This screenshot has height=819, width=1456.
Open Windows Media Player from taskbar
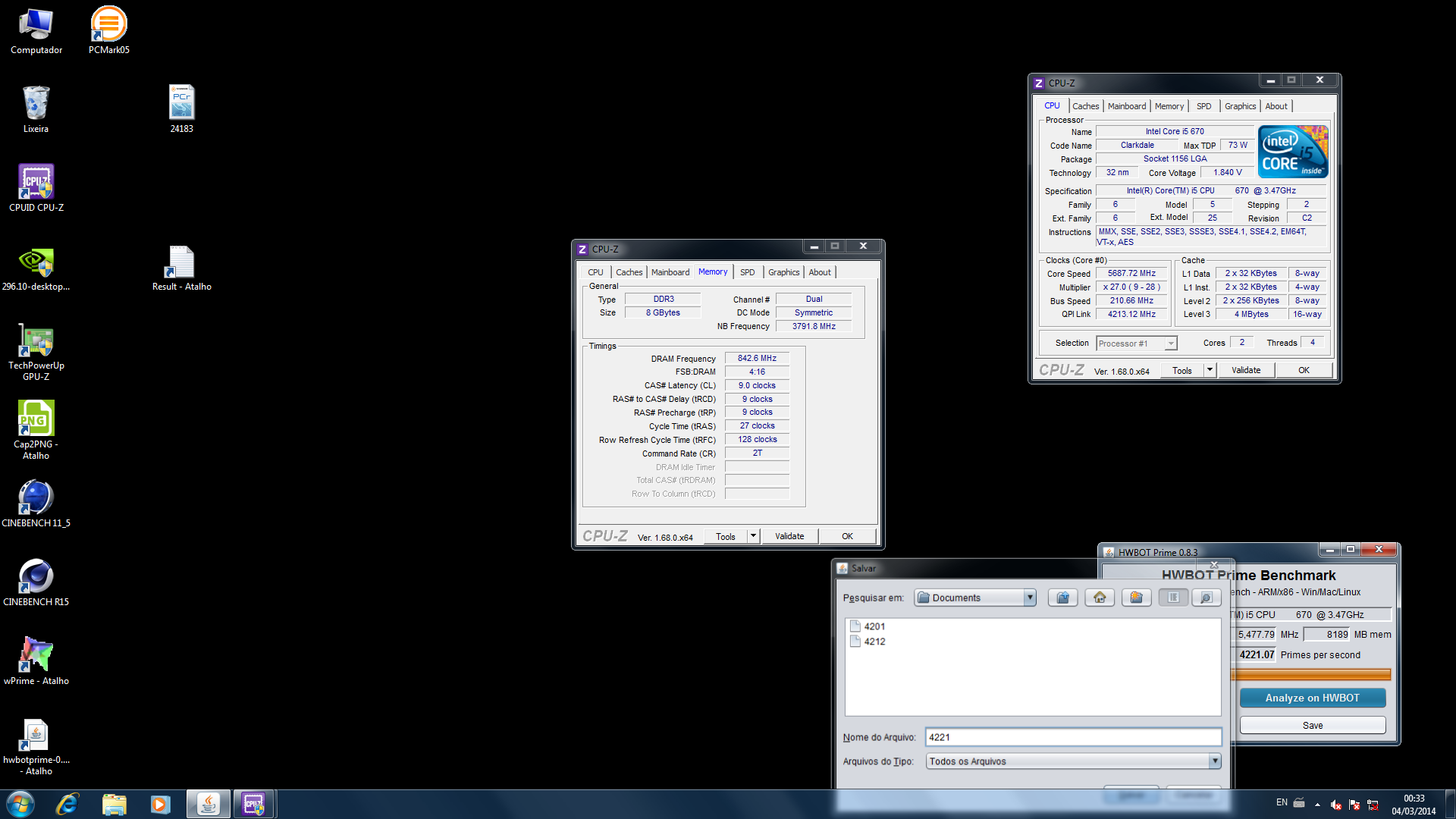click(x=160, y=804)
